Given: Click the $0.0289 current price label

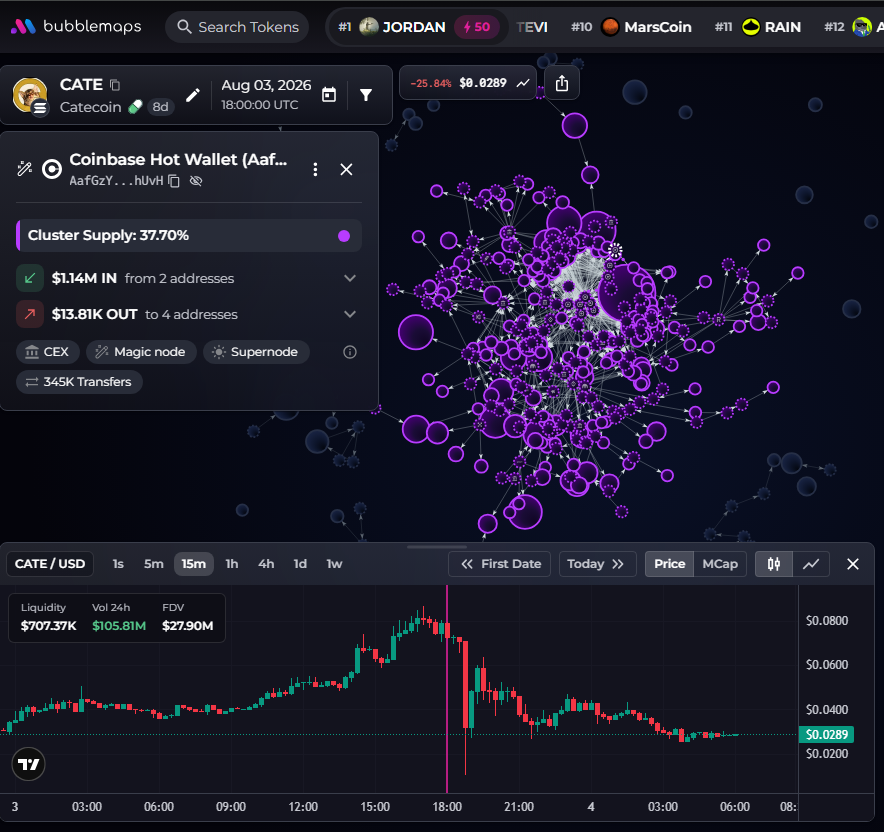Looking at the screenshot, I should [x=826, y=734].
